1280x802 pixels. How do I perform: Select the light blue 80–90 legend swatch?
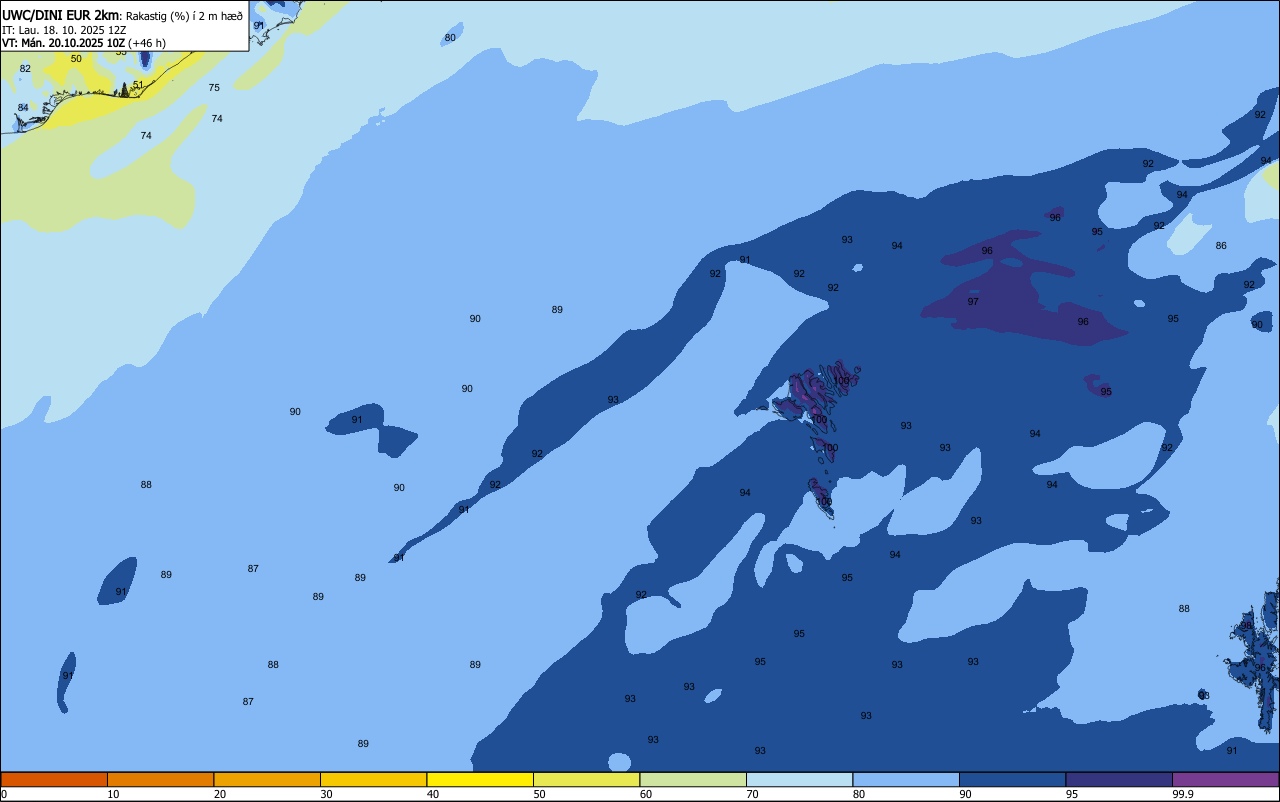[x=906, y=779]
